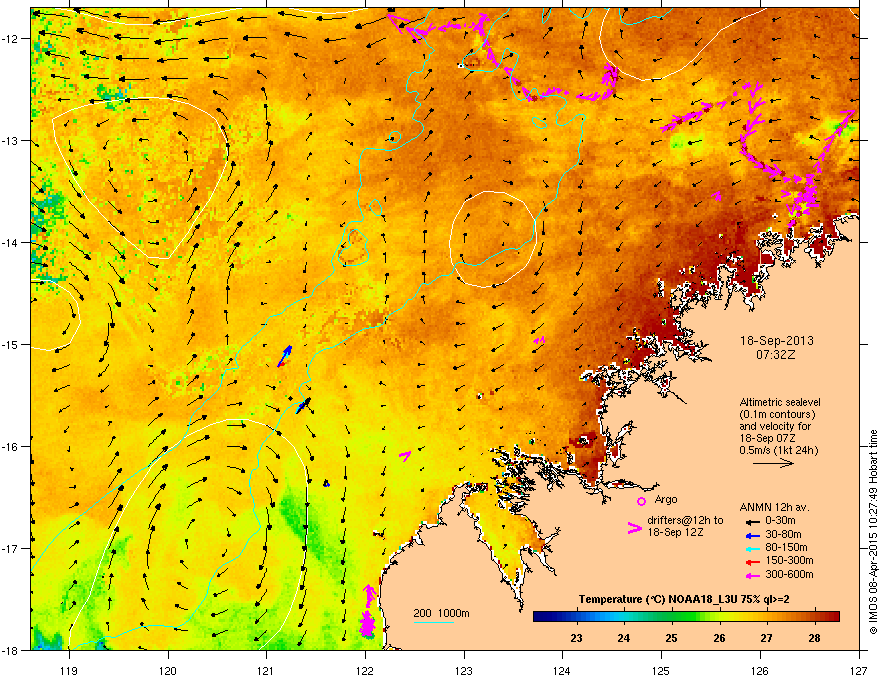The height and width of the screenshot is (680, 880).
Task: Click the magenta drifter arrowhead legend symbol
Action: 634,527
